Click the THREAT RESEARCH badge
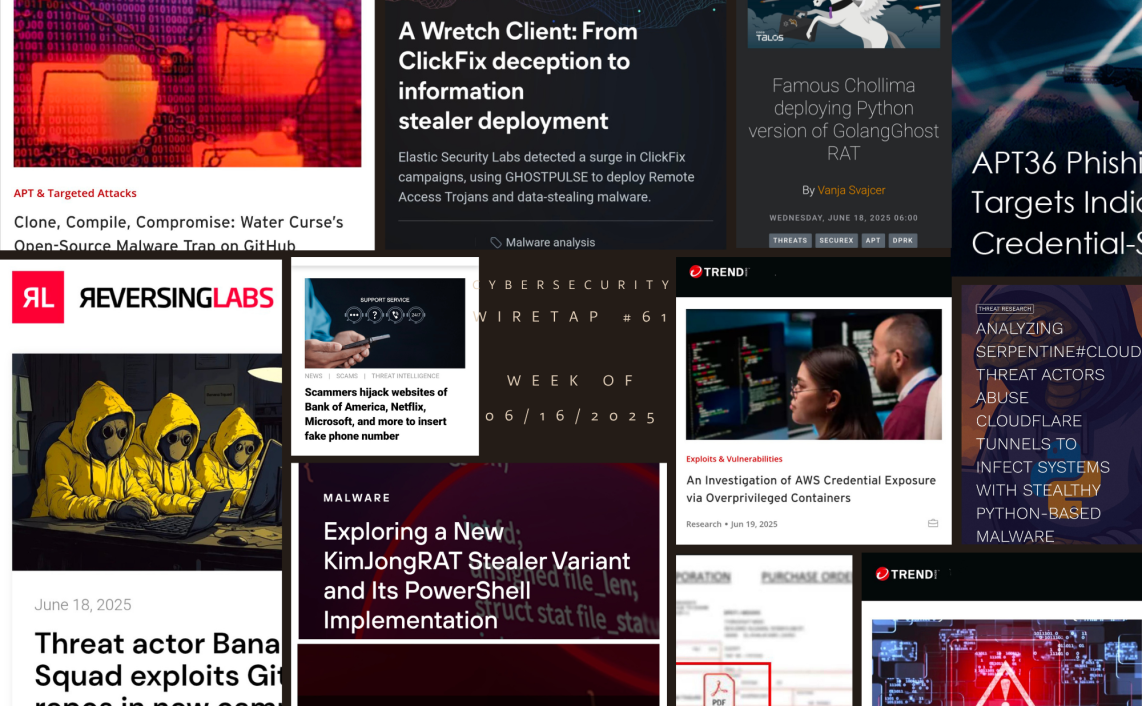The image size is (1142, 706). [x=1005, y=309]
